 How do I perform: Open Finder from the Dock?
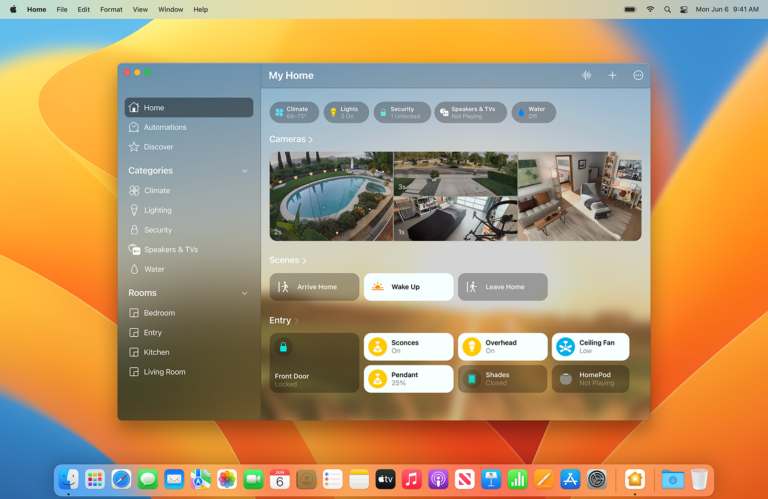click(68, 479)
